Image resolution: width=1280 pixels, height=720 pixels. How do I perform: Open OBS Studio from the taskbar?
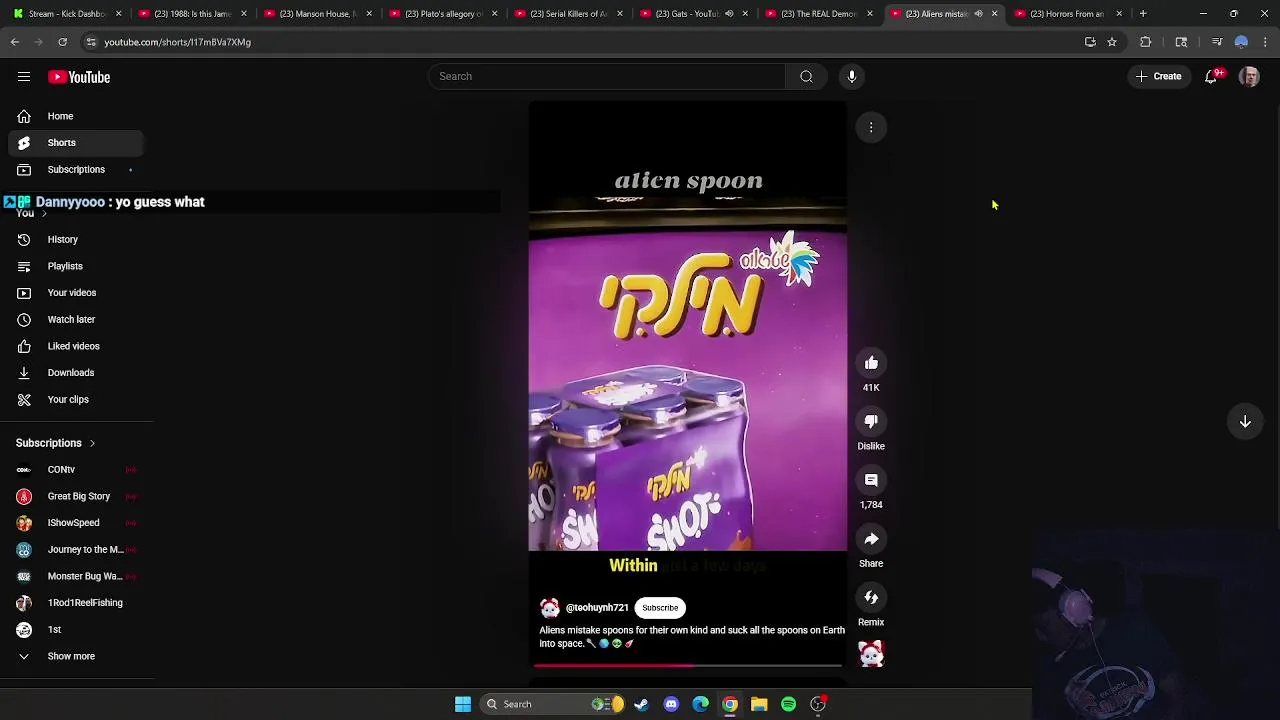pos(818,704)
